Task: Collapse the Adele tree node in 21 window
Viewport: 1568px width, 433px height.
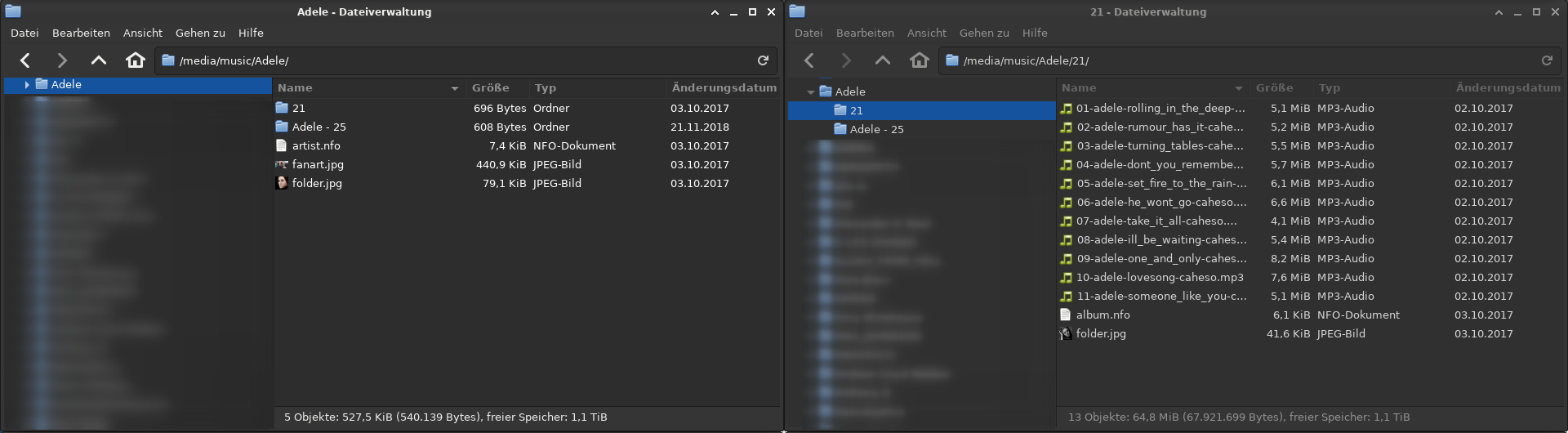Action: 810,92
